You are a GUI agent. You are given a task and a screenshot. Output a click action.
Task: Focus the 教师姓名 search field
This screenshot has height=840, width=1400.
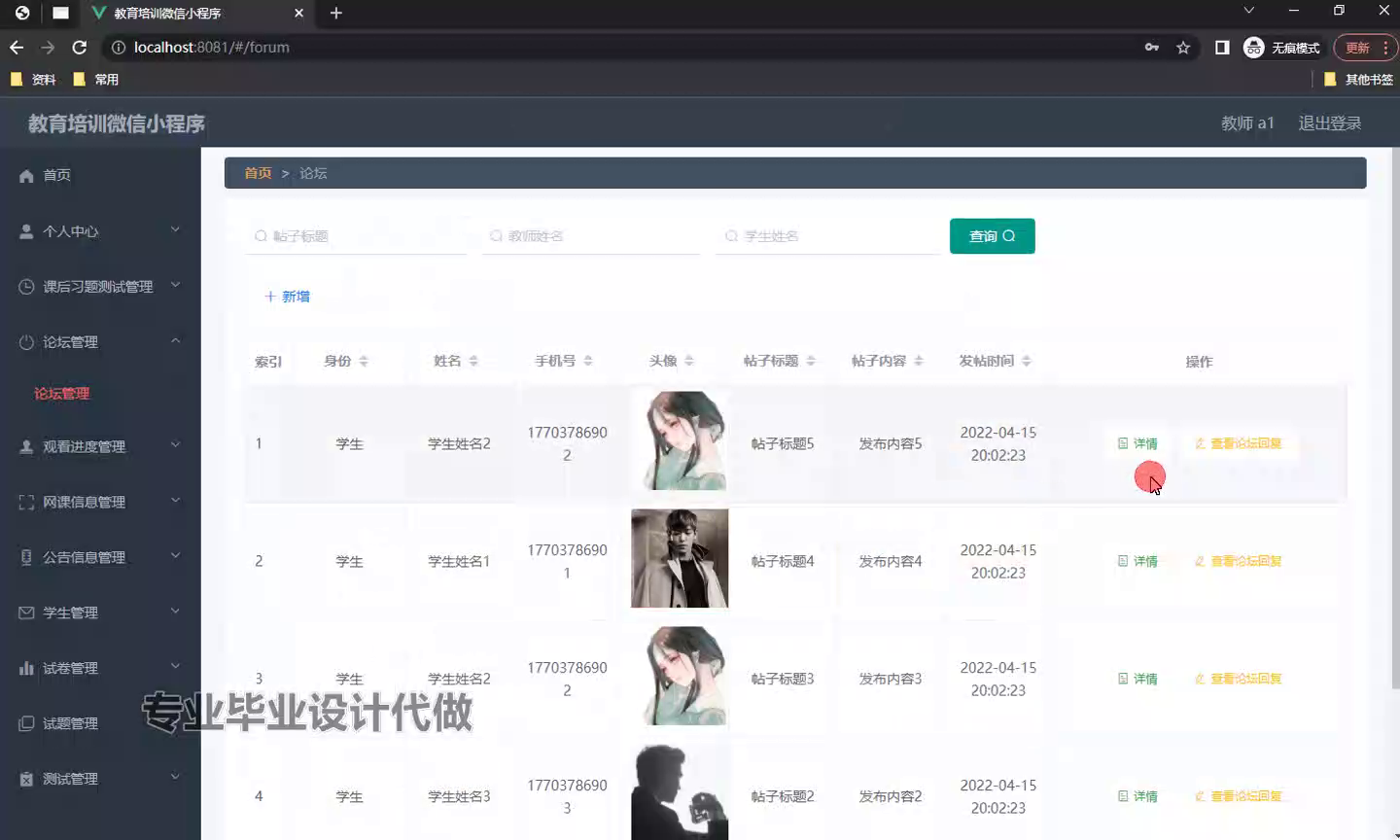591,236
